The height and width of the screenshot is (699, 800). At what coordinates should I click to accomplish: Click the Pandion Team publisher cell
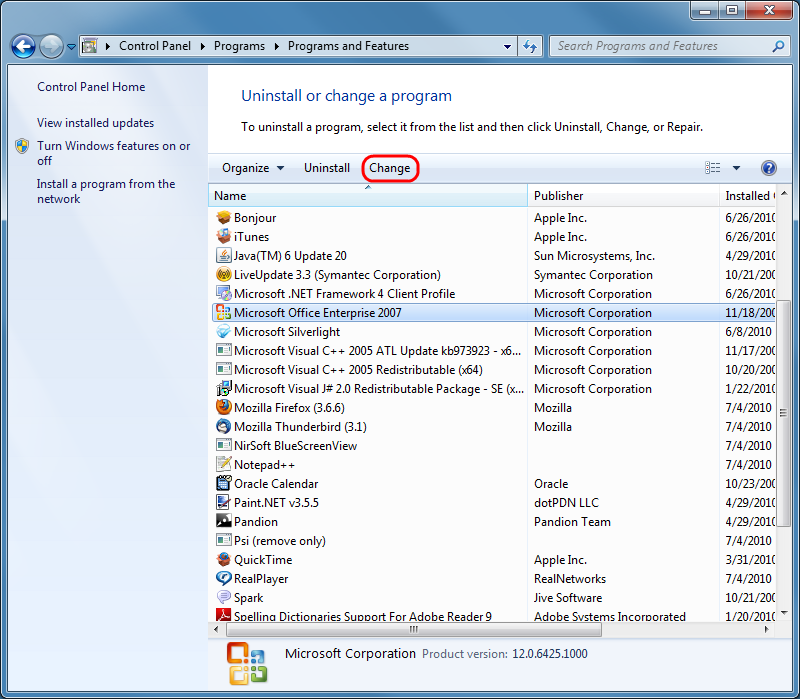coord(572,521)
